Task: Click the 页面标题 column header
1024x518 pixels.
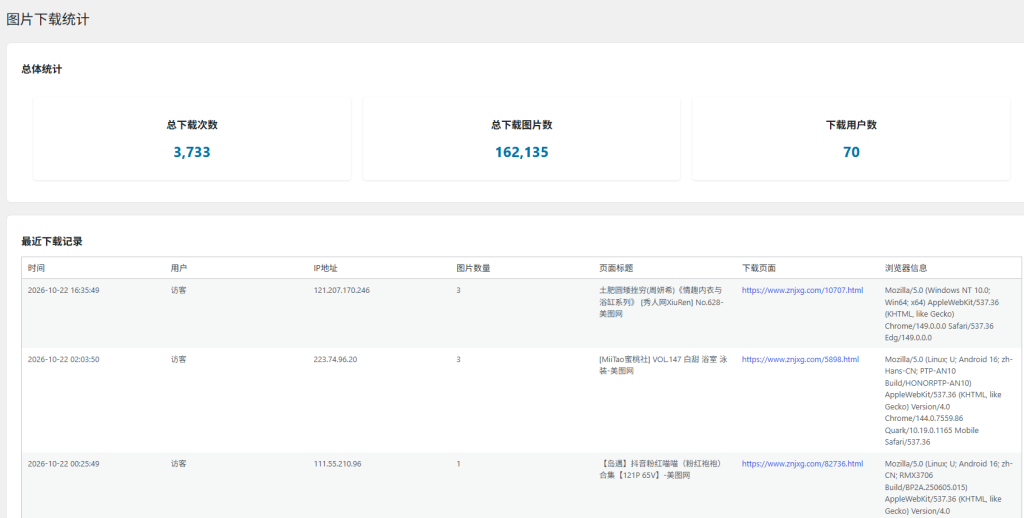Action: coord(616,268)
